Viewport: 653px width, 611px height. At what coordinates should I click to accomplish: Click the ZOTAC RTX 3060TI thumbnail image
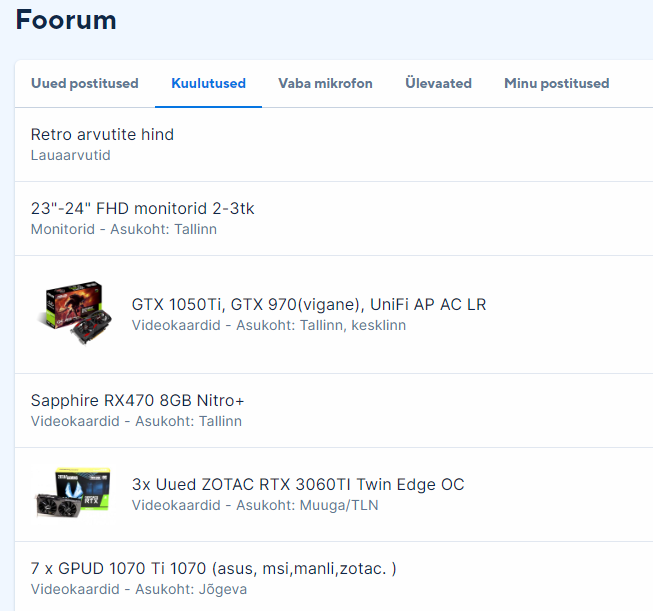coord(73,493)
